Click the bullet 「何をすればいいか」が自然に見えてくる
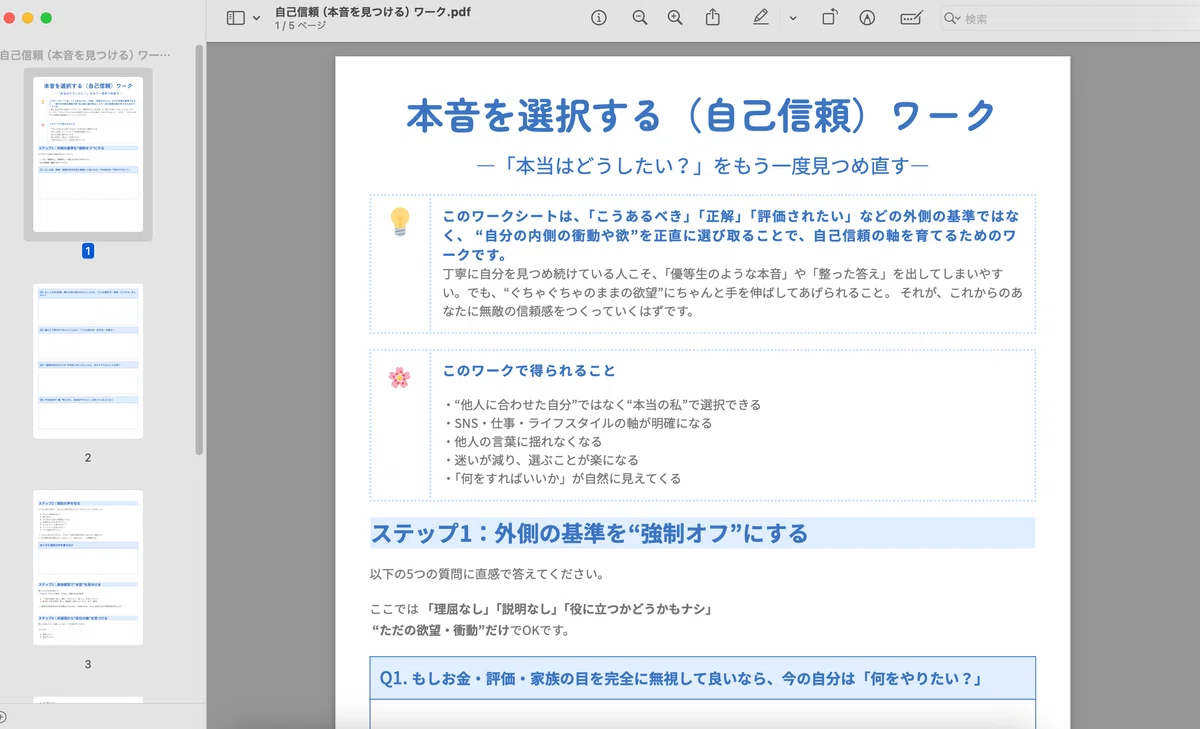This screenshot has width=1200, height=729. [x=562, y=478]
